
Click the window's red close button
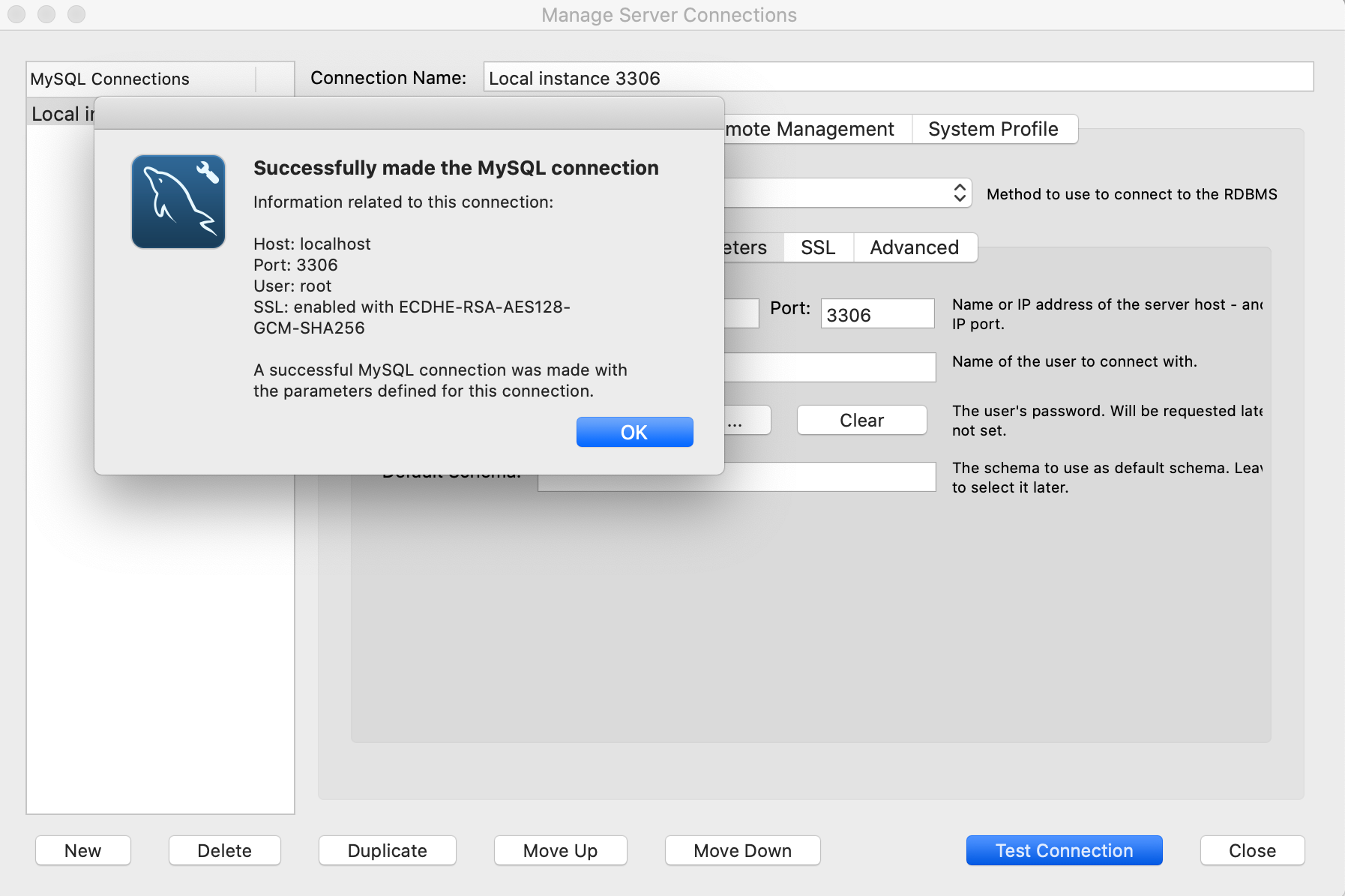click(16, 14)
